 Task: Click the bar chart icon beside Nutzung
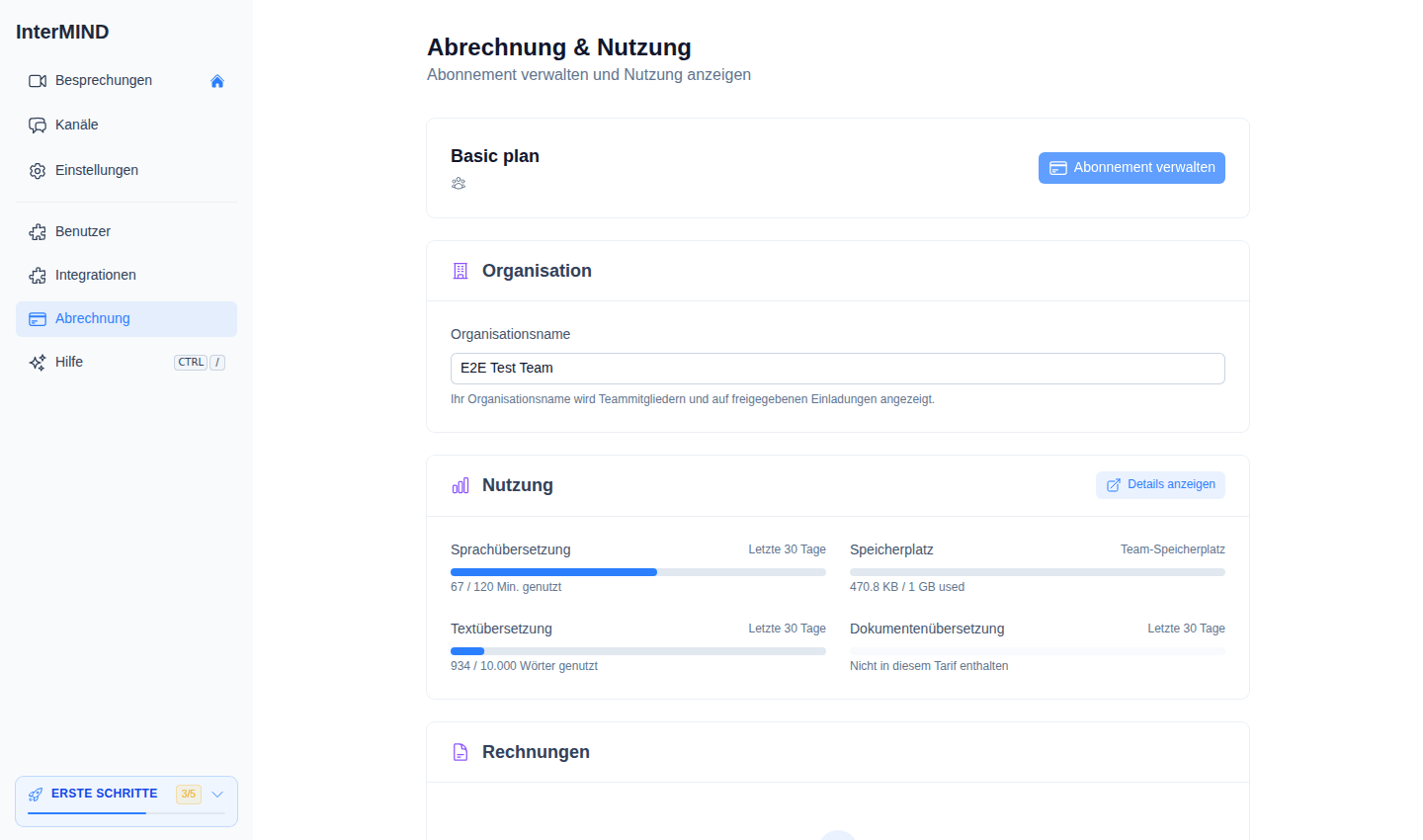click(460, 485)
